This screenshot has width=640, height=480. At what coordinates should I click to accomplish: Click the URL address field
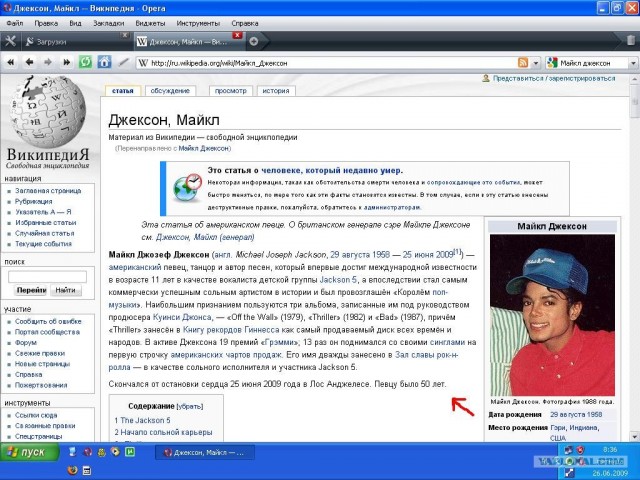(333, 63)
